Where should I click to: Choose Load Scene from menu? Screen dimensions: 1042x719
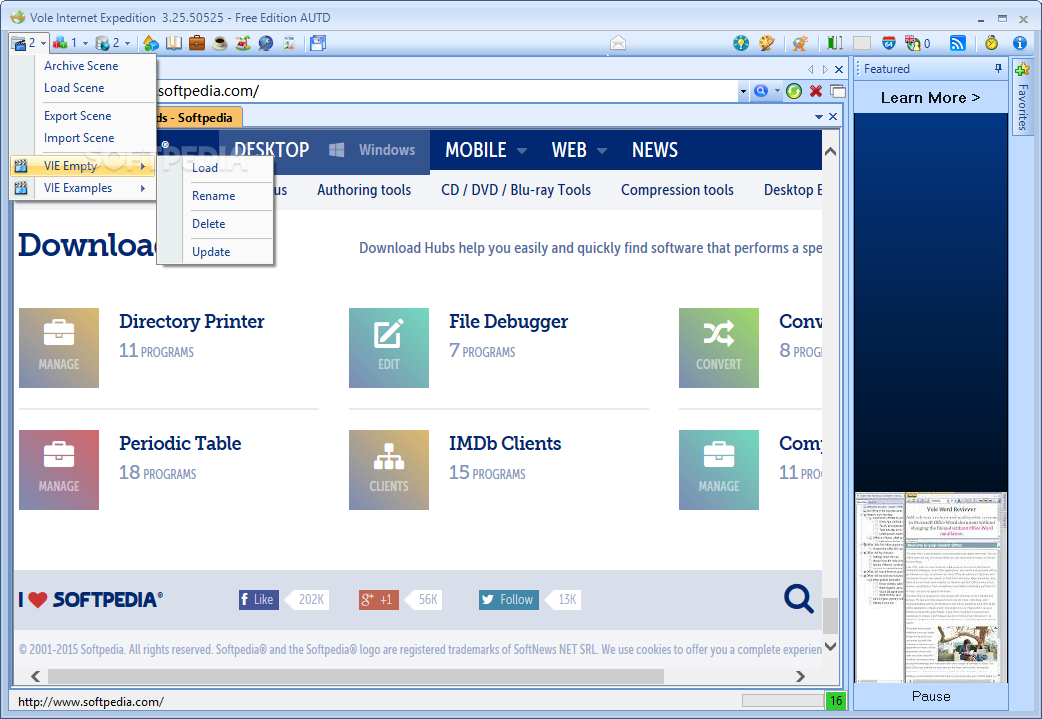point(74,88)
